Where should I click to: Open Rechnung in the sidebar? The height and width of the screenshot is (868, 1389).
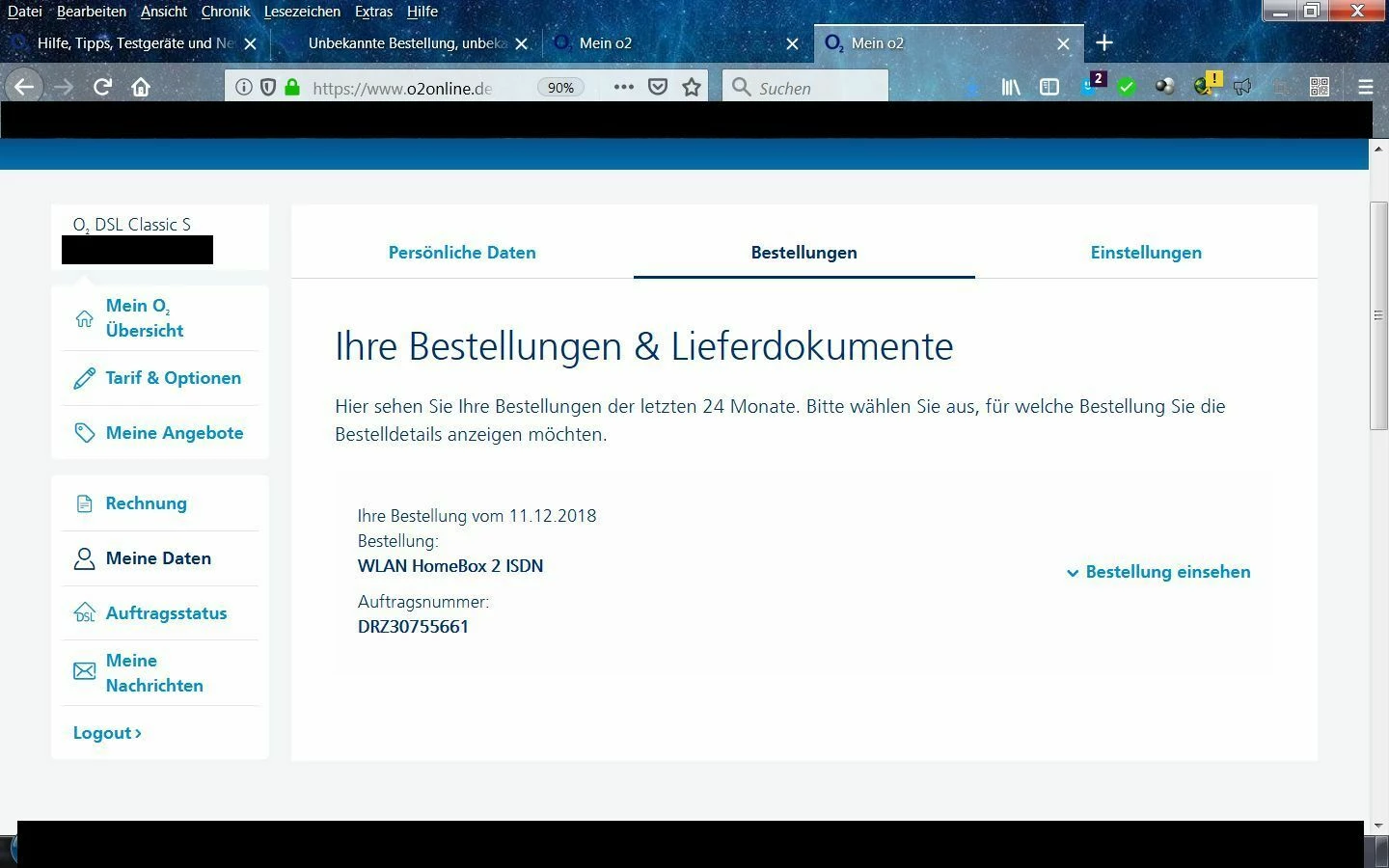(146, 503)
